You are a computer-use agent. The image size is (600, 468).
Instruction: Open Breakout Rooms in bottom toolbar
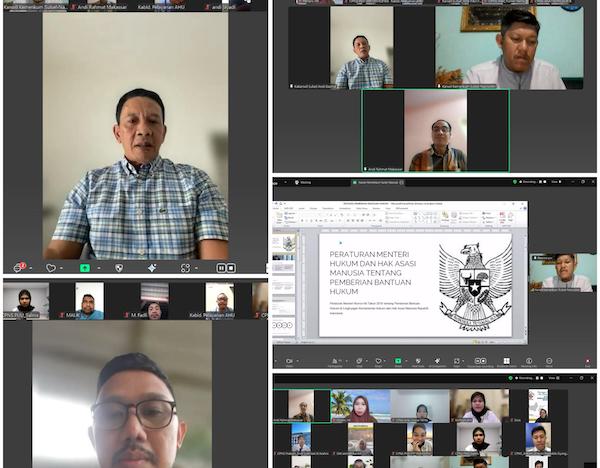coord(506,361)
